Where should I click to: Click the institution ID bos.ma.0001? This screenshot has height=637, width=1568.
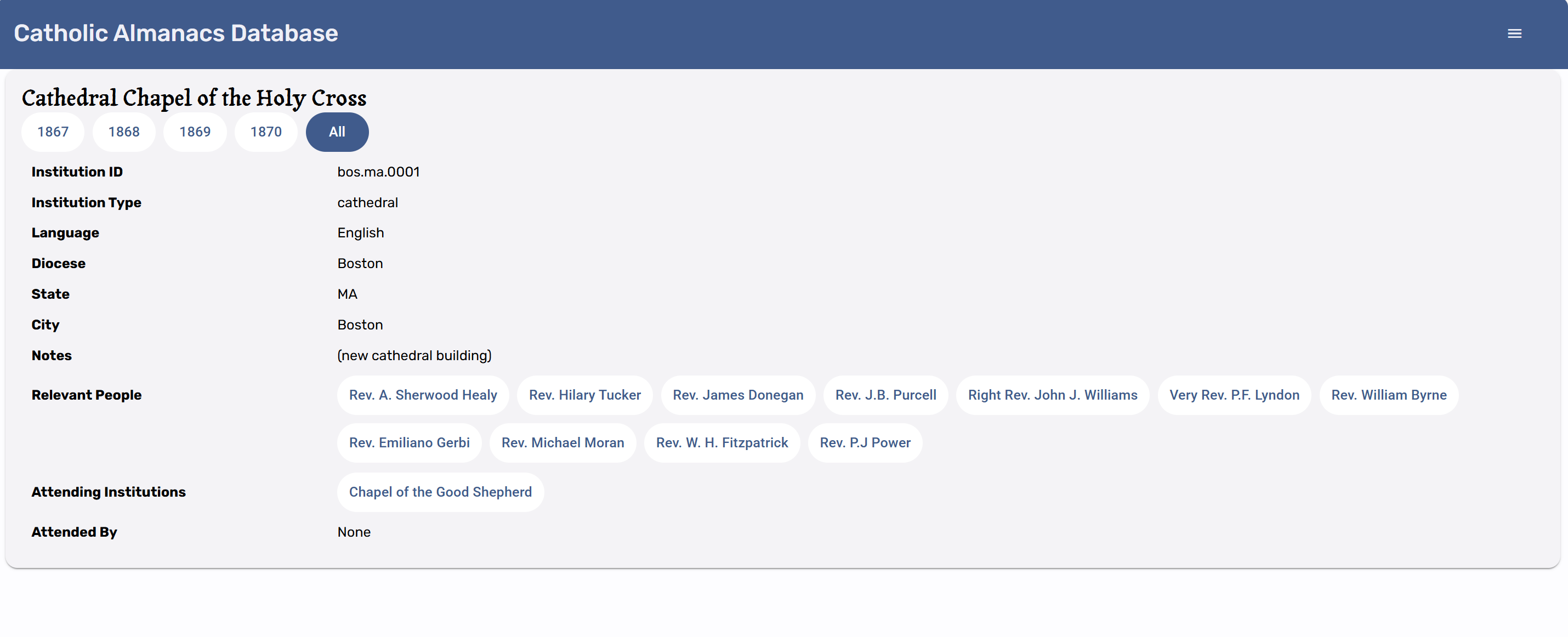pos(379,172)
